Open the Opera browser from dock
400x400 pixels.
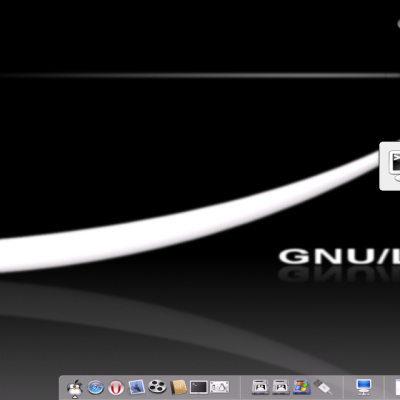(116, 388)
